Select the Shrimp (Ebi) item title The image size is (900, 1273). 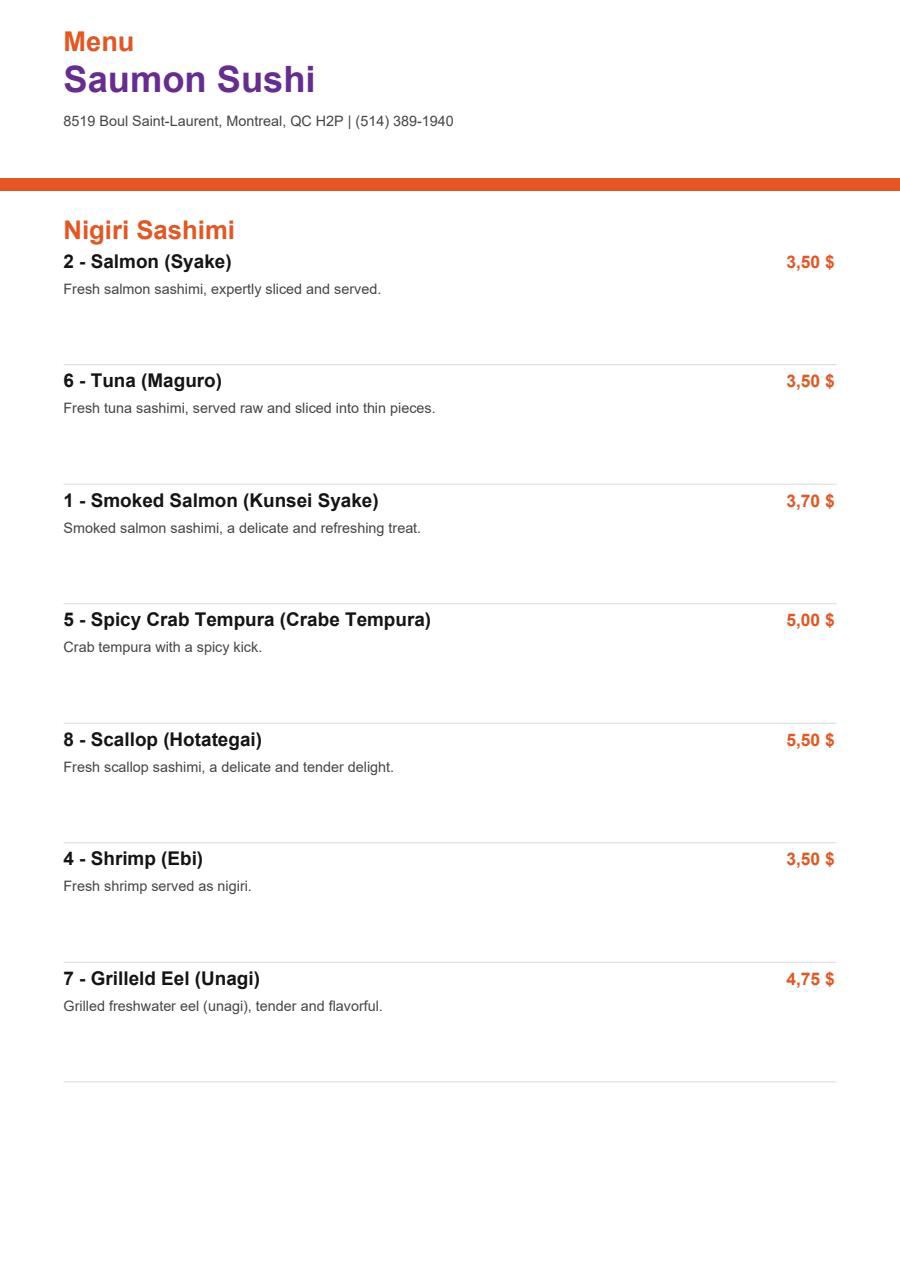coord(133,859)
